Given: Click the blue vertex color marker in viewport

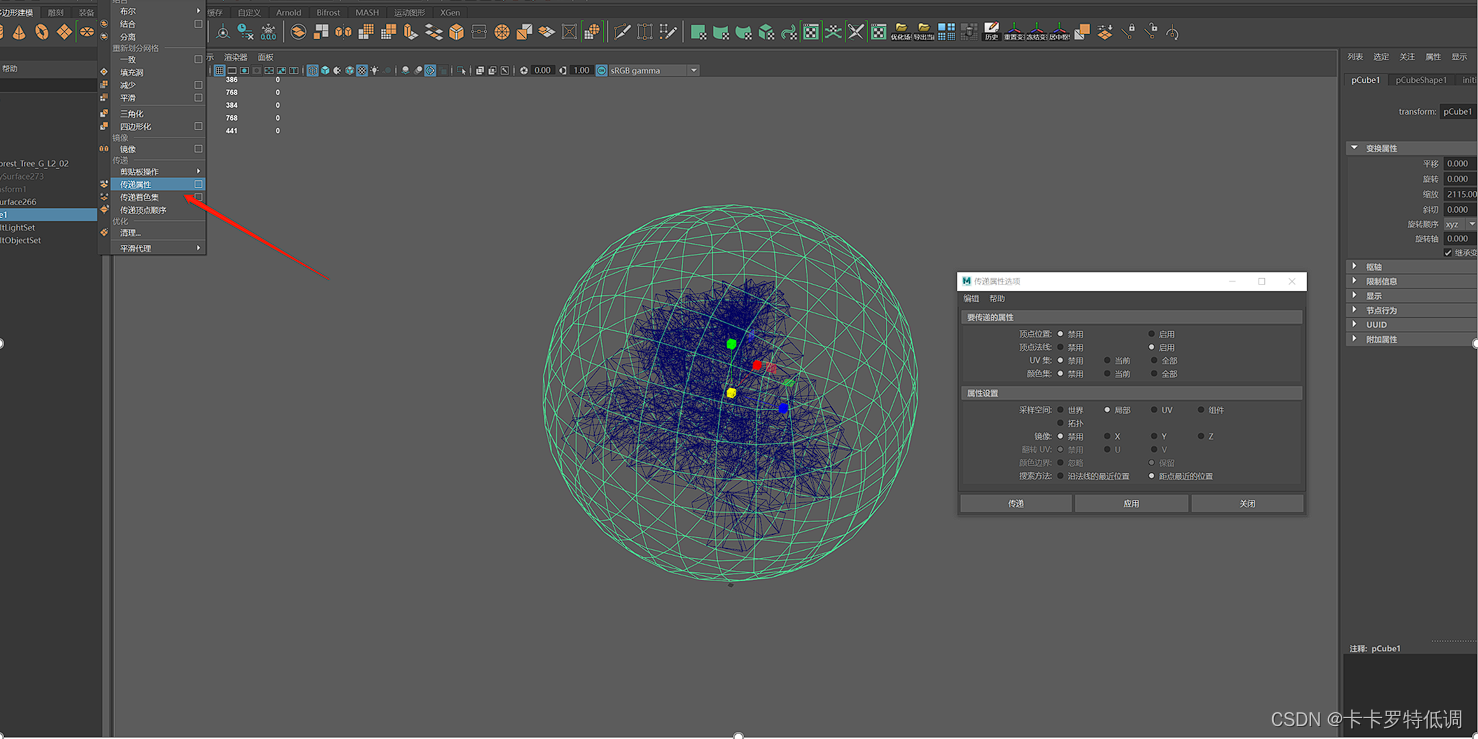Looking at the screenshot, I should pyautogui.click(x=783, y=408).
